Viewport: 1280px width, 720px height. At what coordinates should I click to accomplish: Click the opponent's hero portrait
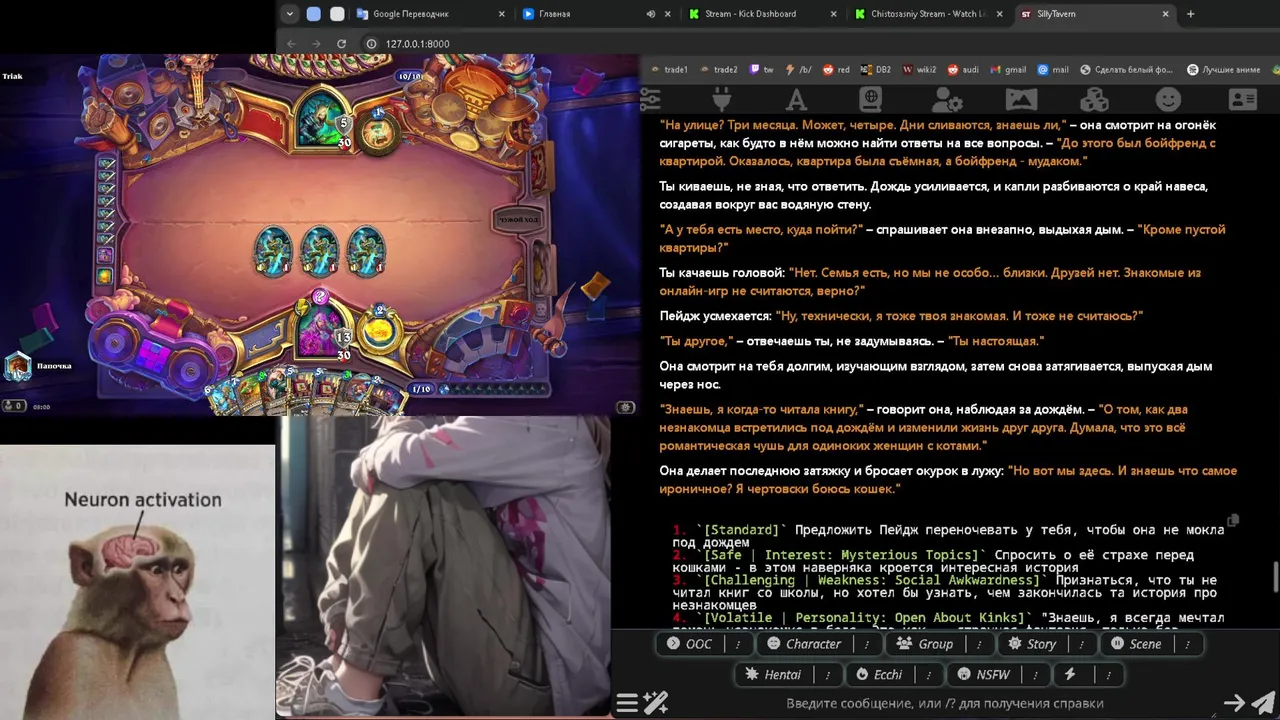[320, 118]
